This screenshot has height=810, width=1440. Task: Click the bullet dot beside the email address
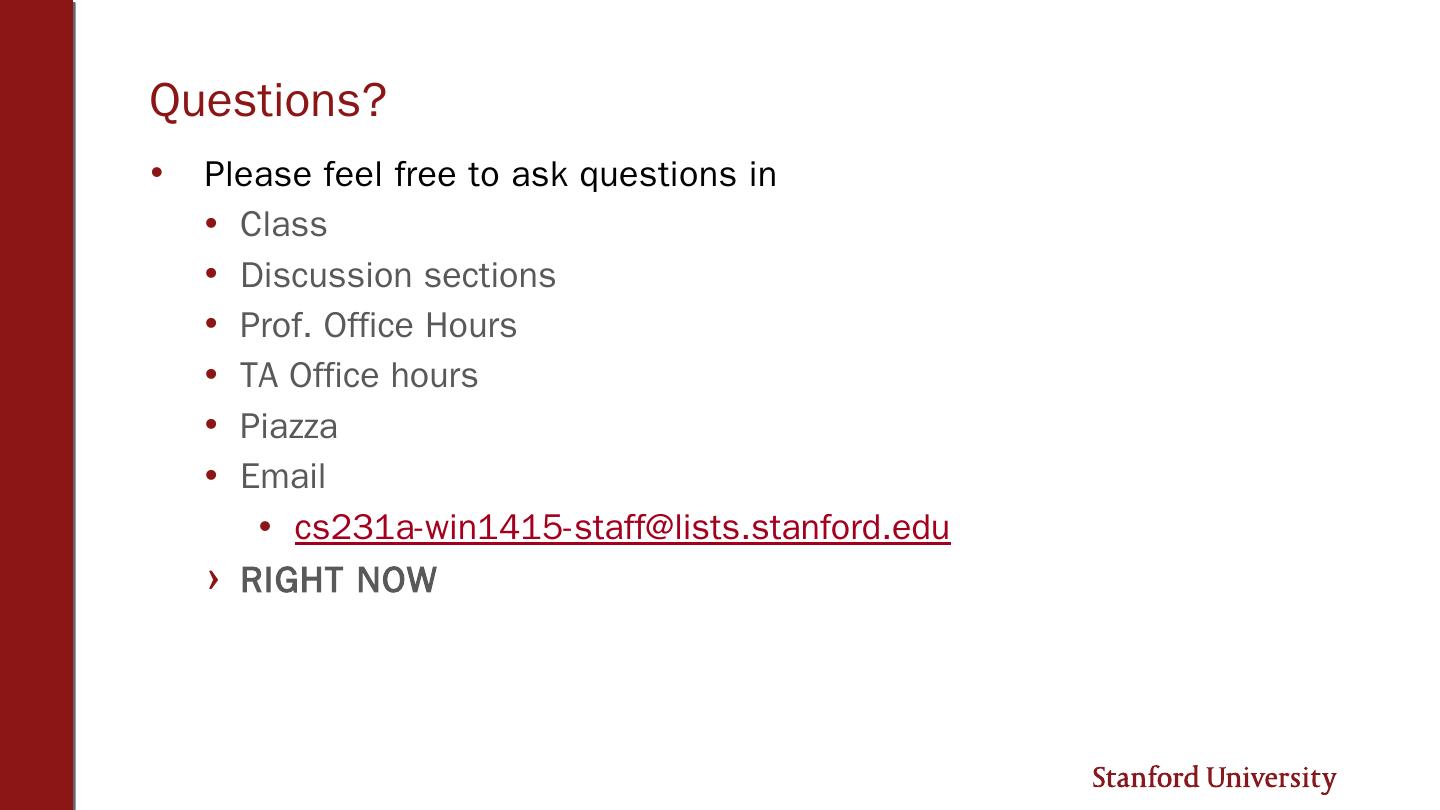(x=264, y=526)
